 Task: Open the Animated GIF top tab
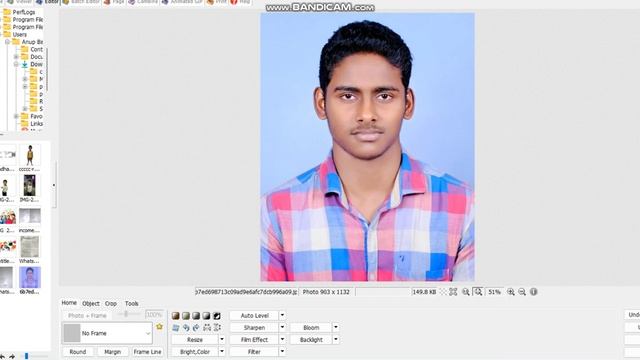coord(182,2)
